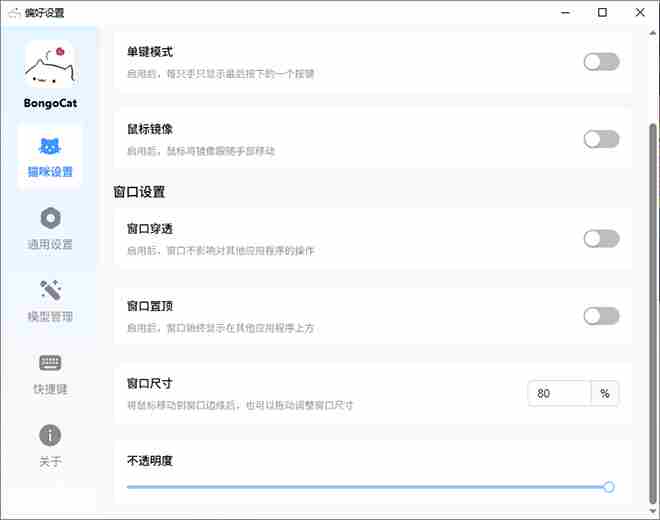The width and height of the screenshot is (660, 520).
Task: Click the 窗口穿透 title text
Action: point(150,229)
